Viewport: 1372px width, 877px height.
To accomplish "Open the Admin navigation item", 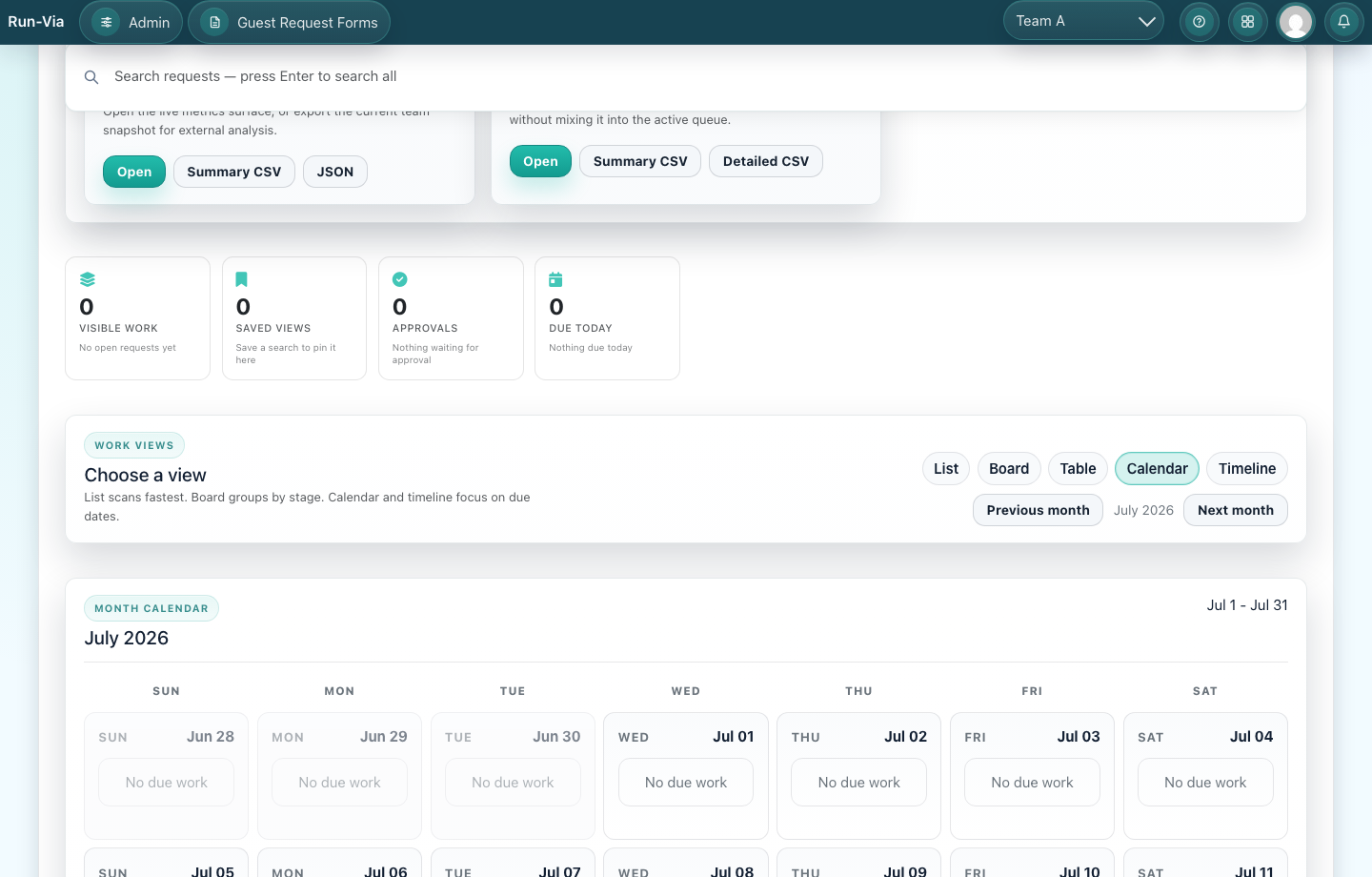I will click(131, 22).
